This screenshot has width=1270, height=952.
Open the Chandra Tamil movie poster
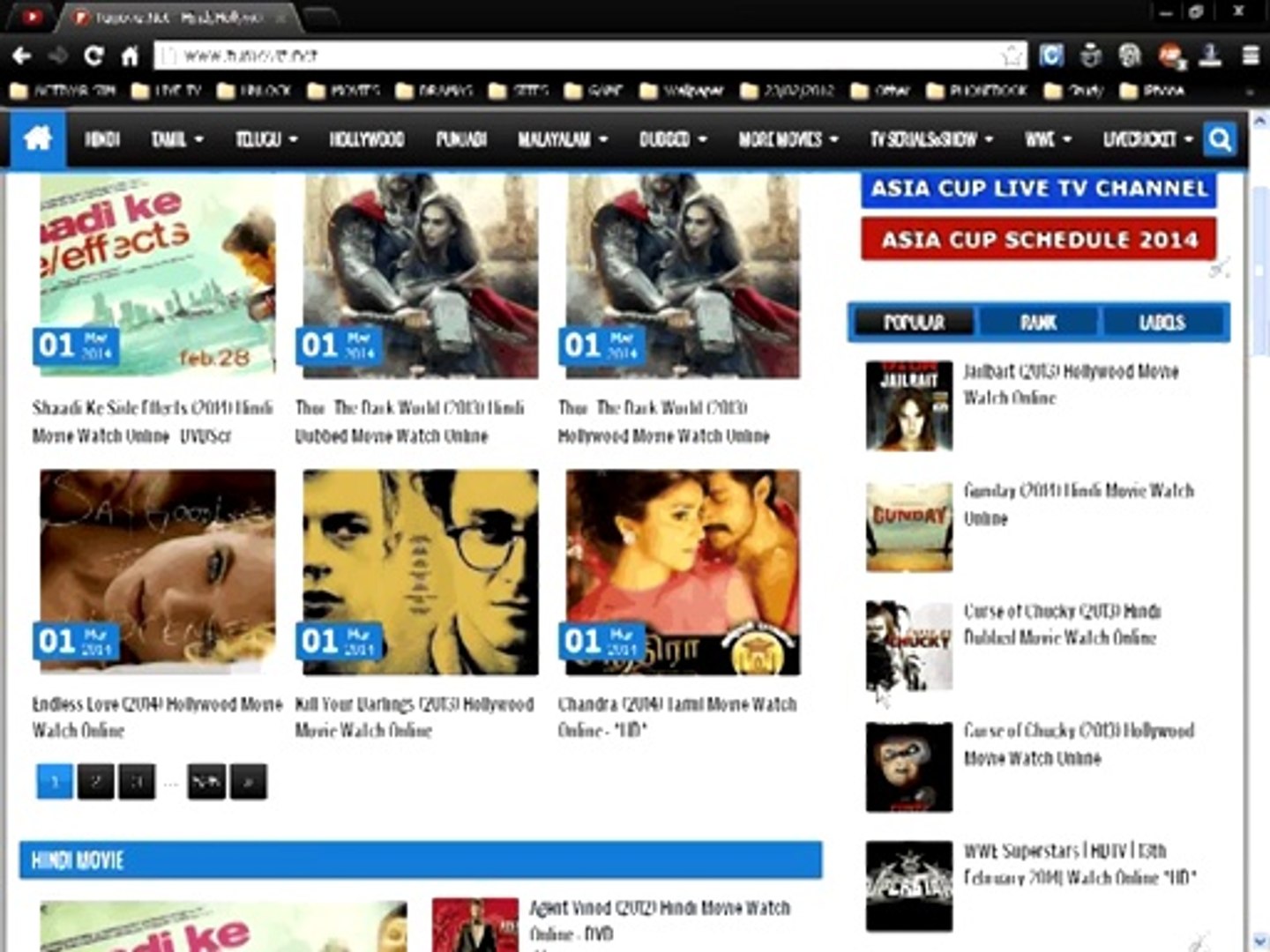684,572
